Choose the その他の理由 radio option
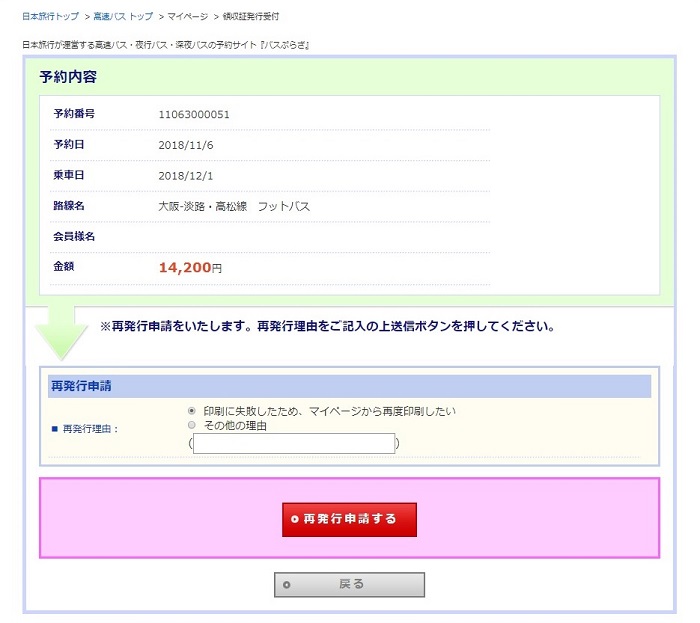This screenshot has height=623, width=700. click(x=192, y=425)
